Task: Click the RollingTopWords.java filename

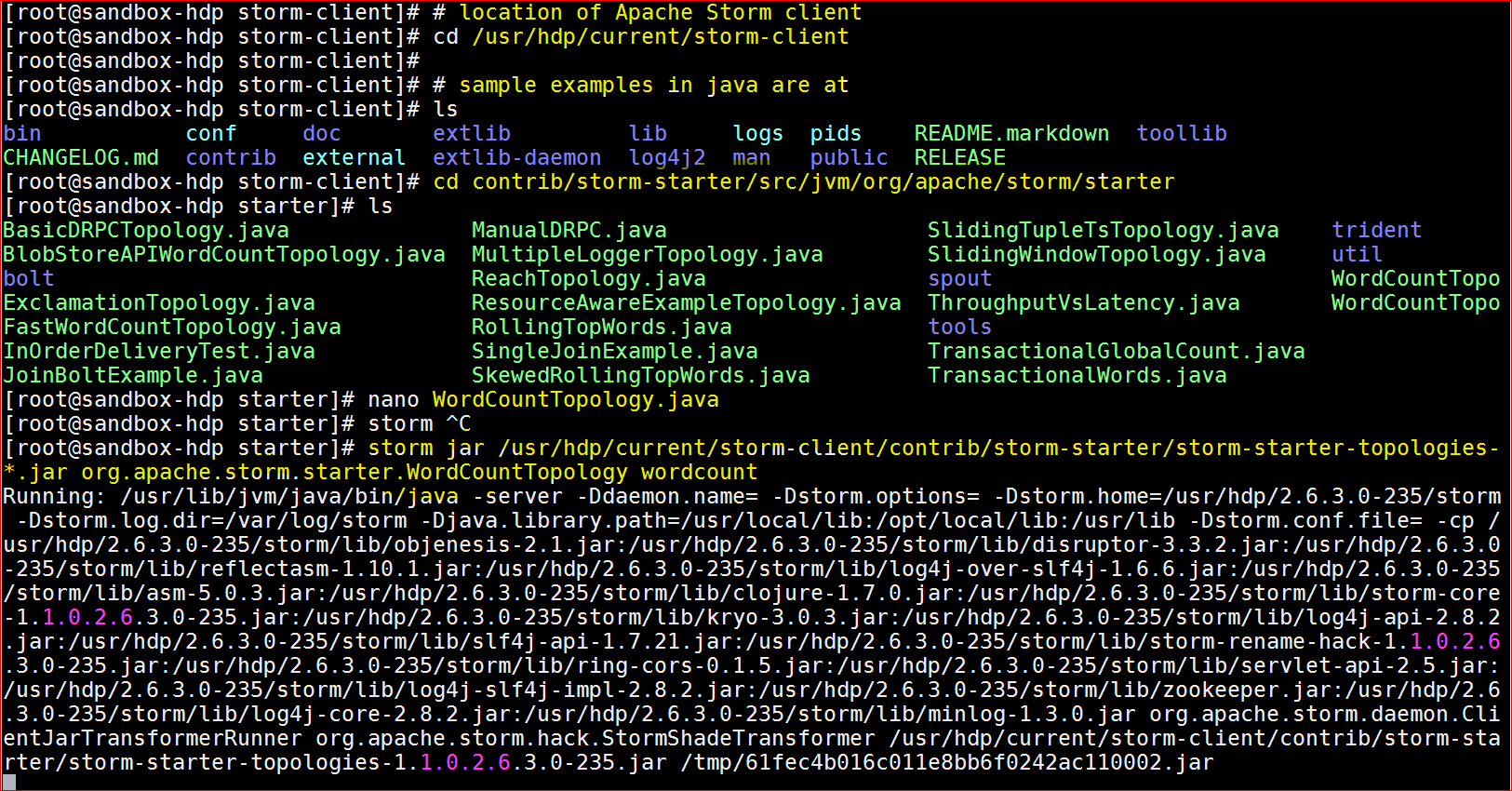Action: pos(602,327)
